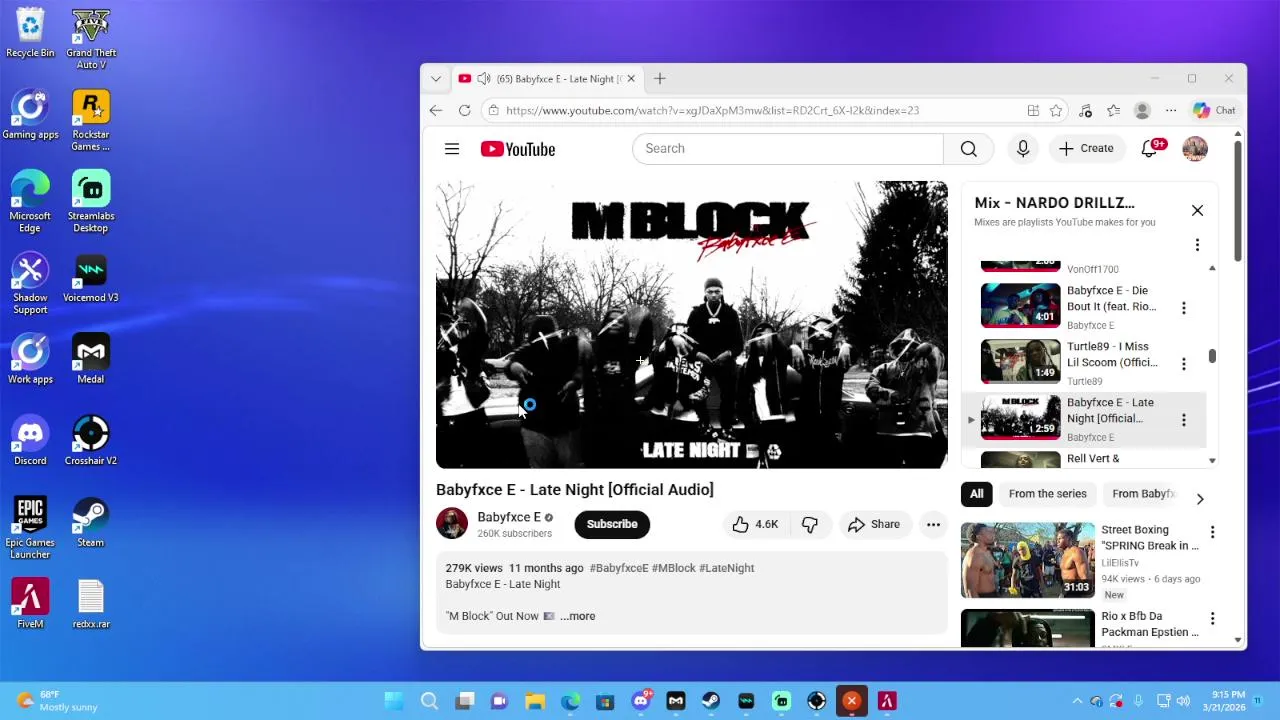Open the YouTube account avatar menu

[1195, 149]
